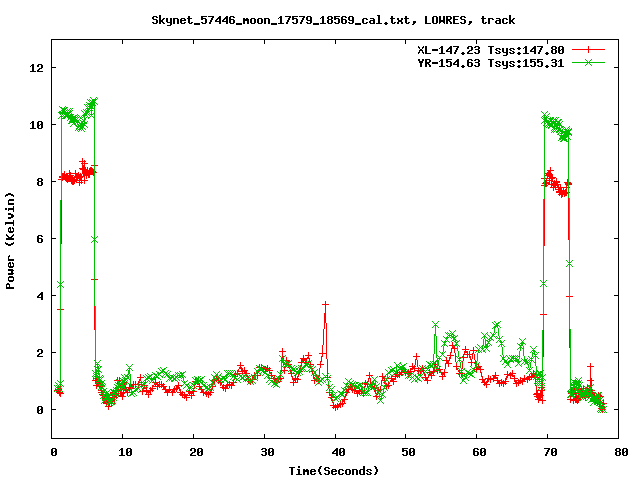
Task: Click the red spike peak near 38 seconds
Action: [325, 304]
